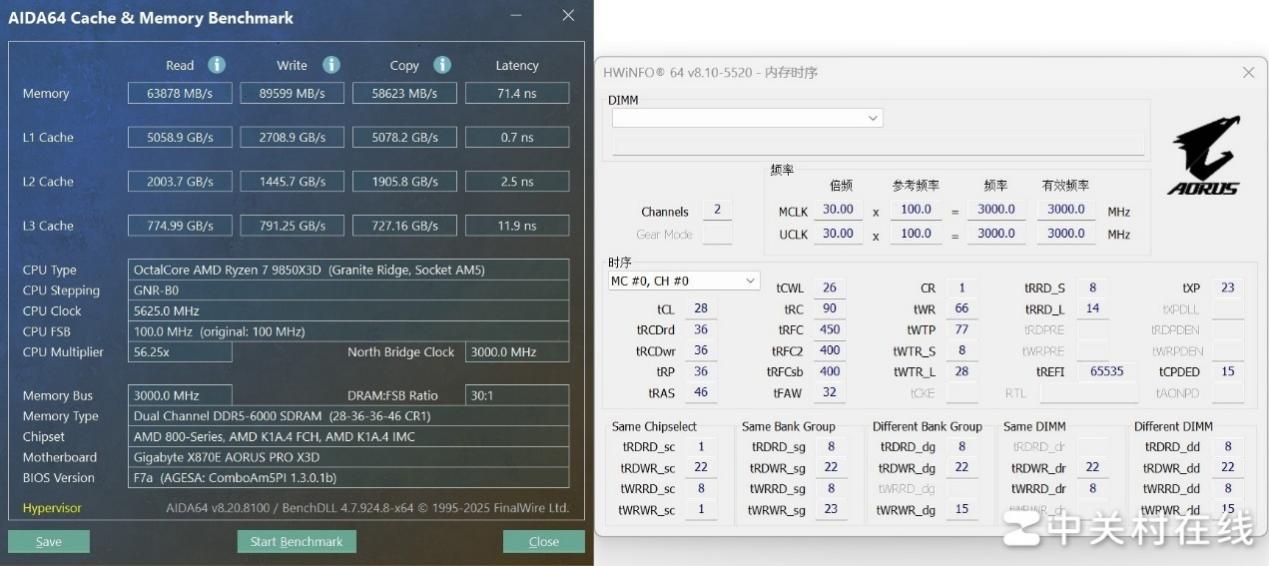Click the AORUS logo in HWiNFO window

pos(1204,156)
